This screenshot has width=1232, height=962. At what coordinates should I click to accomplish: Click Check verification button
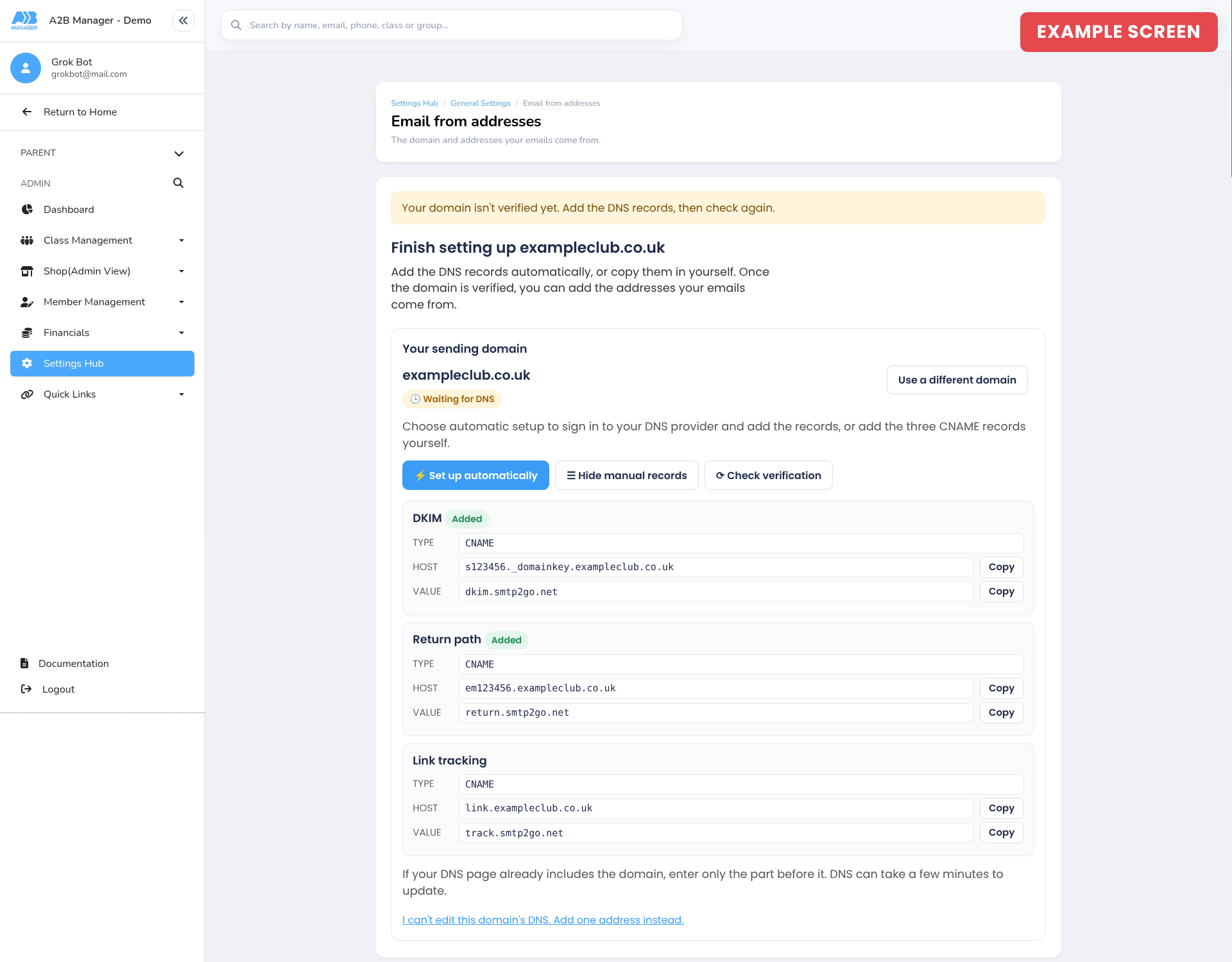768,475
